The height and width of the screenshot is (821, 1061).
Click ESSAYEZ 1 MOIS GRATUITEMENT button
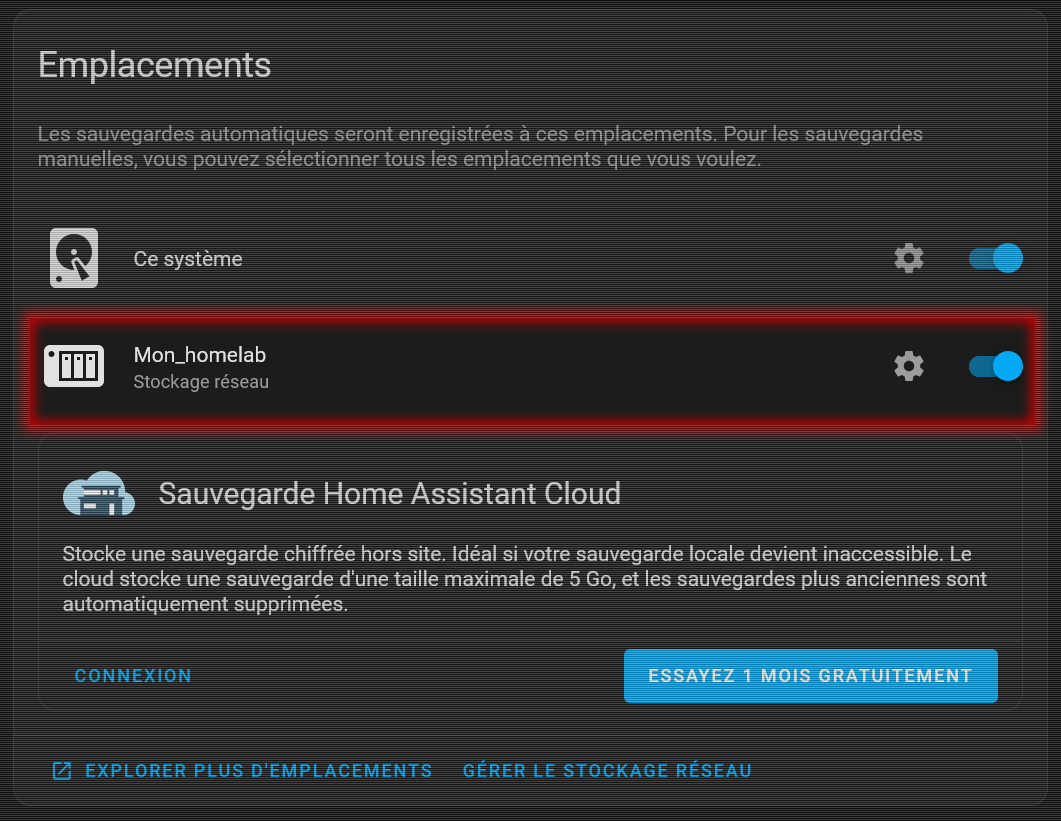pos(810,676)
